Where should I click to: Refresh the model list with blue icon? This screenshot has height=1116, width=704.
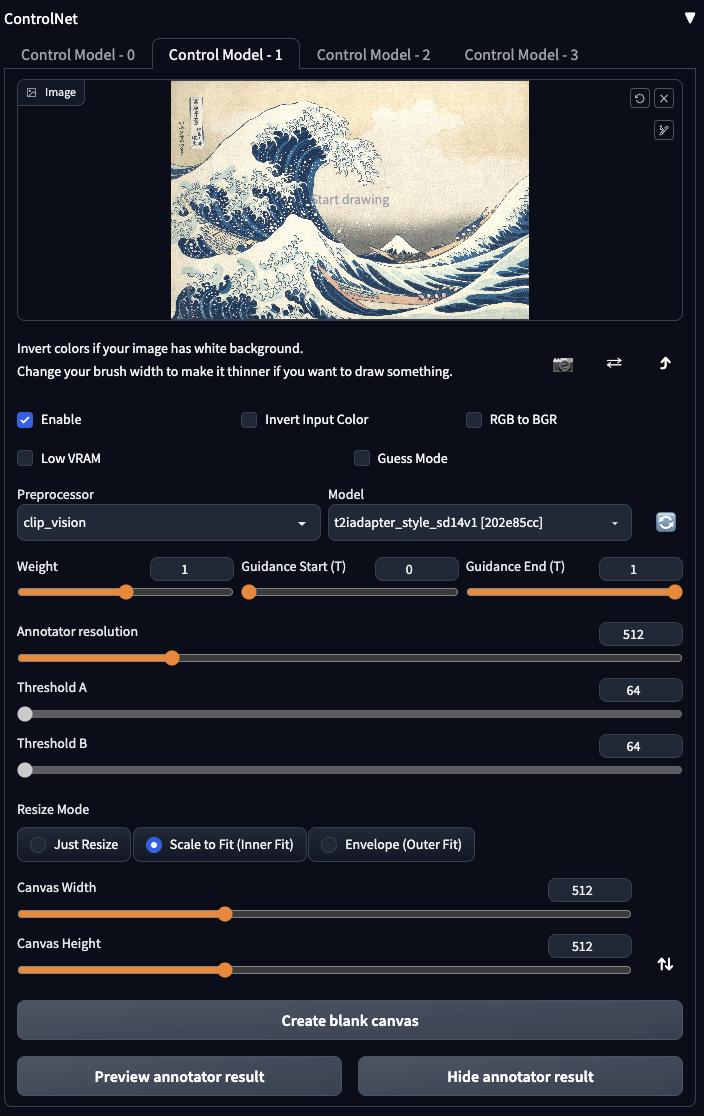click(666, 522)
